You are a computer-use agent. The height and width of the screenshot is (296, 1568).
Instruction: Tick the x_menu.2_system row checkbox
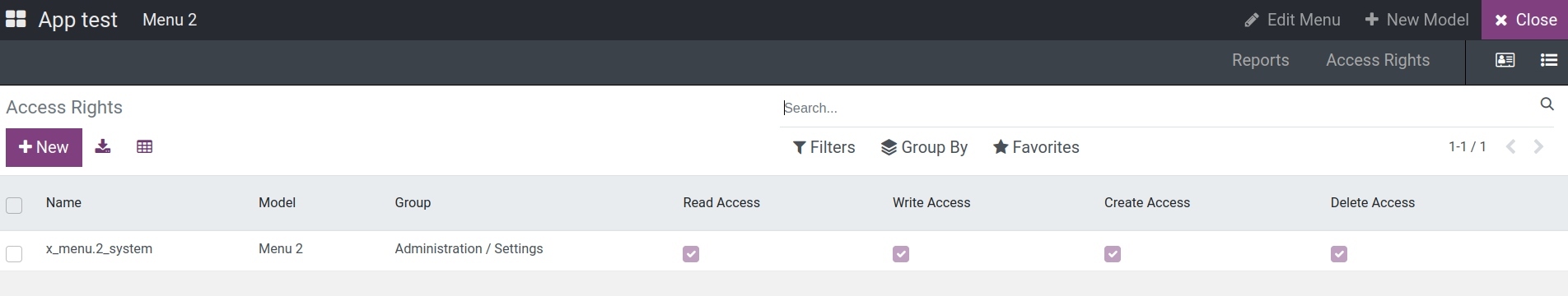tap(14, 254)
